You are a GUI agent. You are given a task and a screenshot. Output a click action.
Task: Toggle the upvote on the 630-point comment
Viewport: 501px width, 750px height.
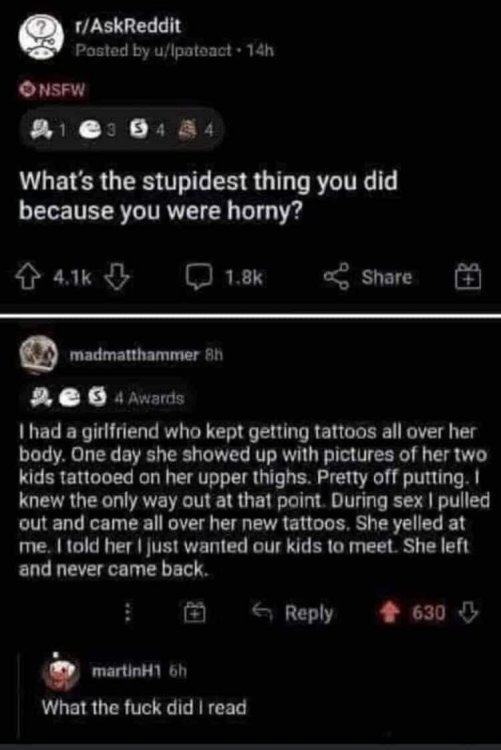[x=390, y=613]
